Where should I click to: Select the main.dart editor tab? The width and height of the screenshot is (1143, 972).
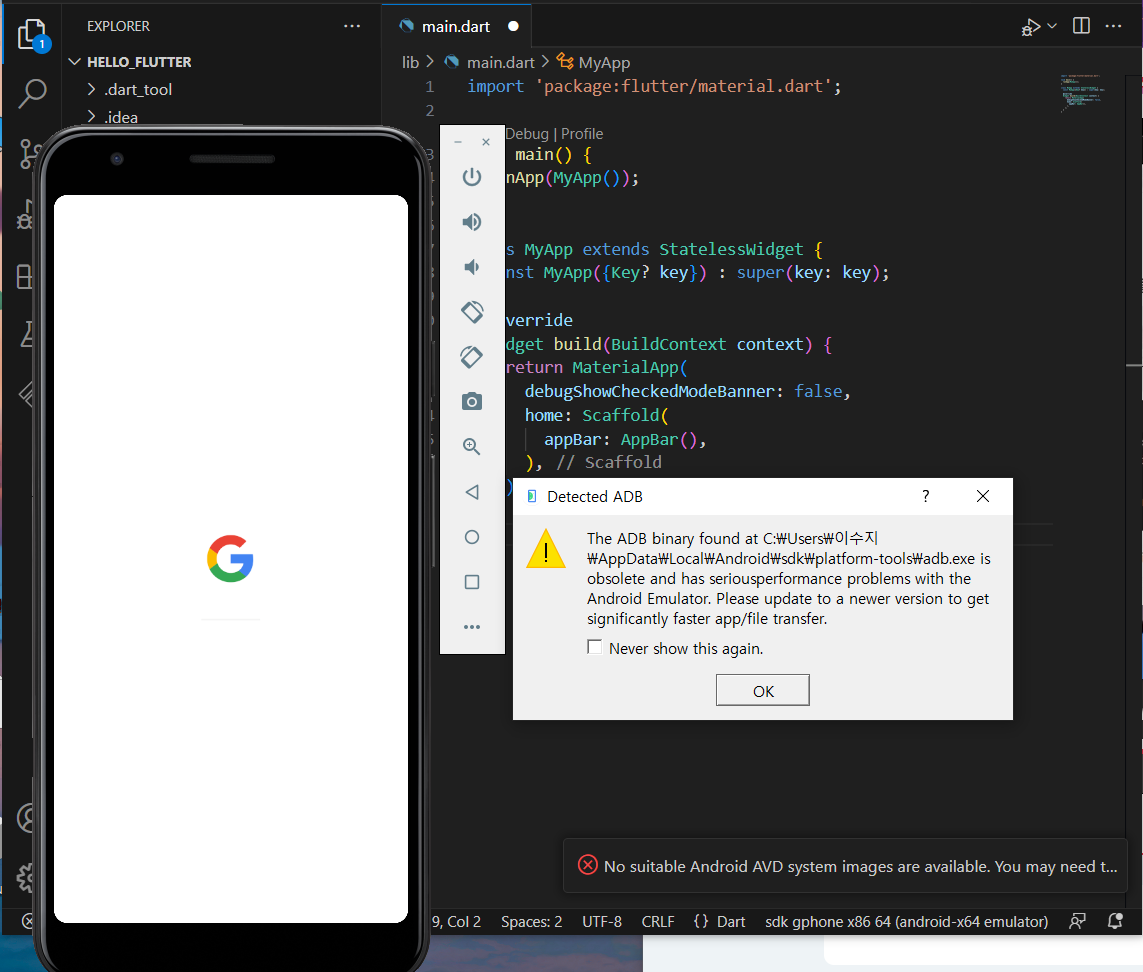click(x=456, y=26)
